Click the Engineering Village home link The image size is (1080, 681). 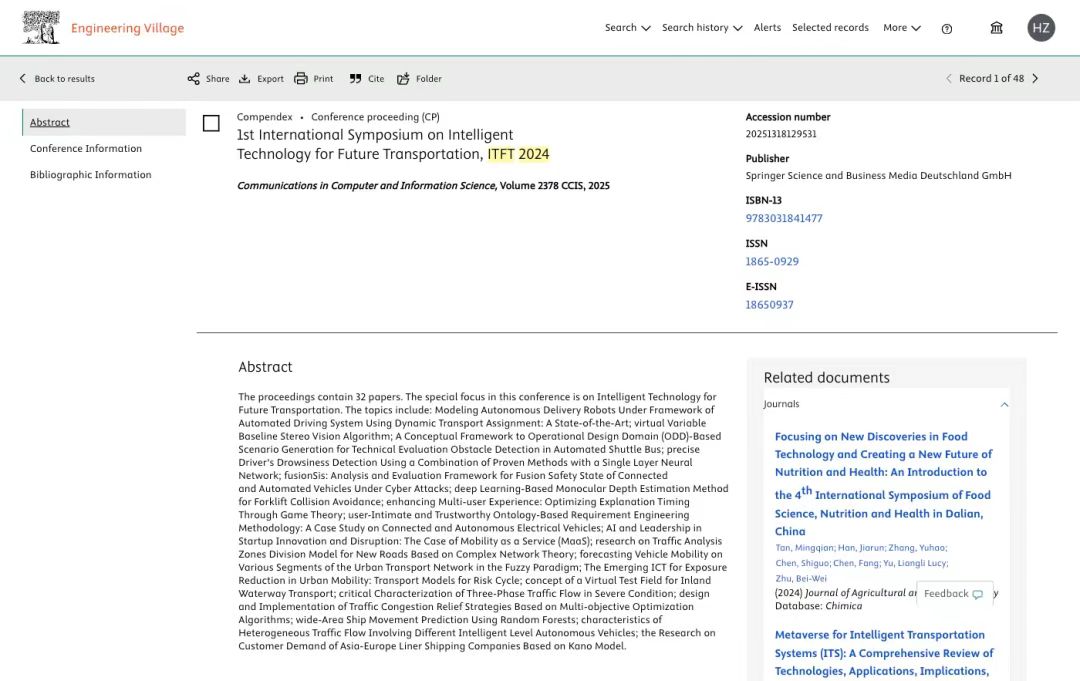pos(127,28)
